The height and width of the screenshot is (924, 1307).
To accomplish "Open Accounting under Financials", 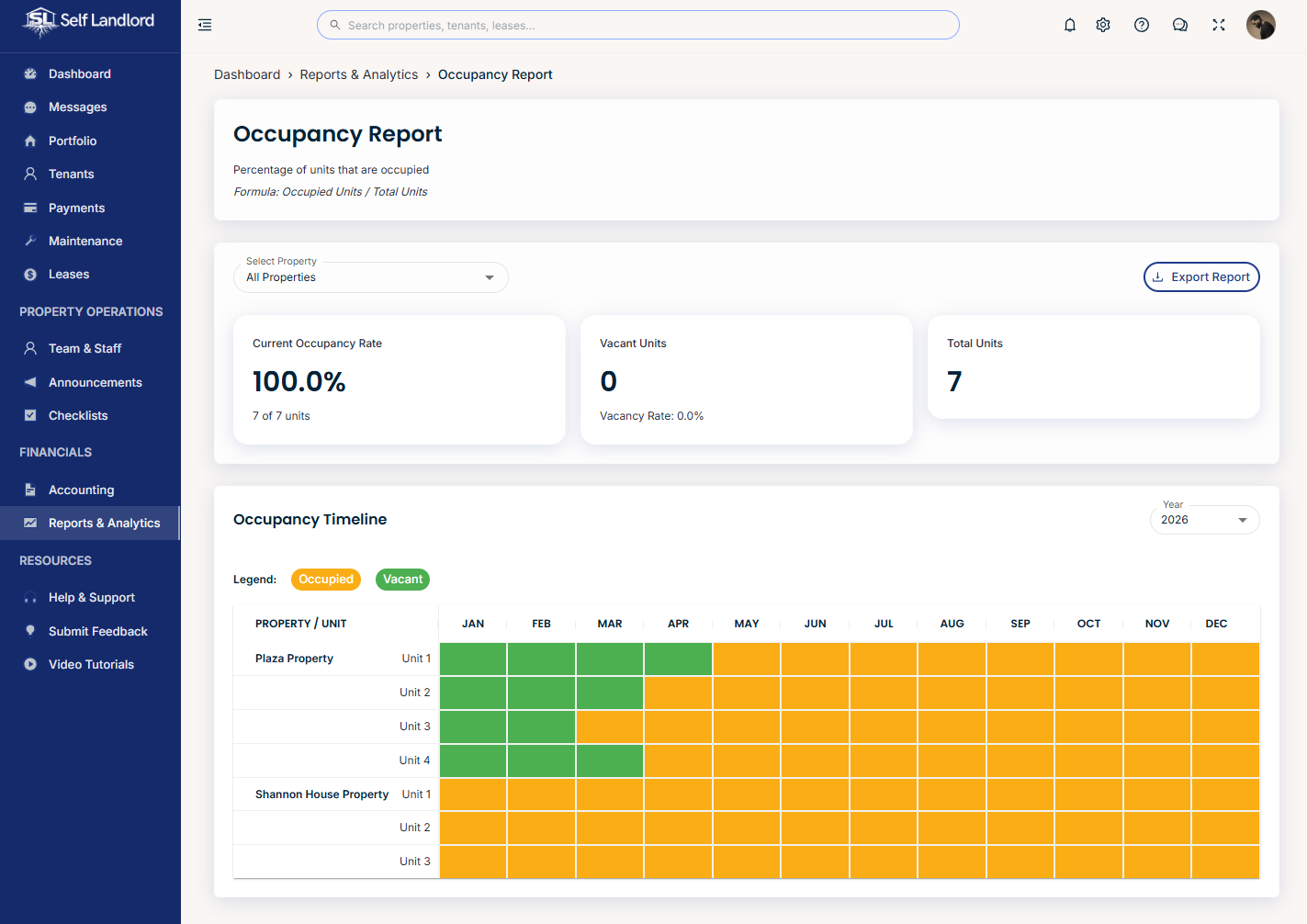I will tap(81, 490).
